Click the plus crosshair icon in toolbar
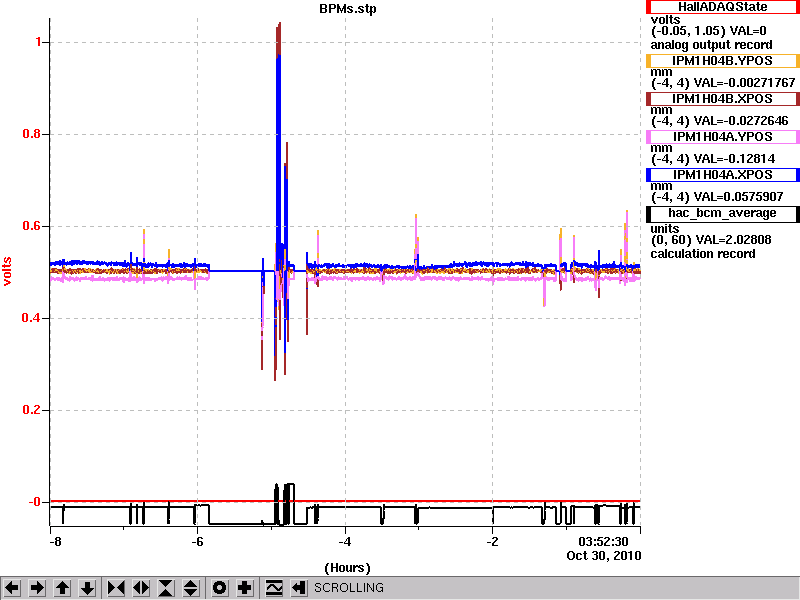The image size is (800, 600). pyautogui.click(x=244, y=588)
